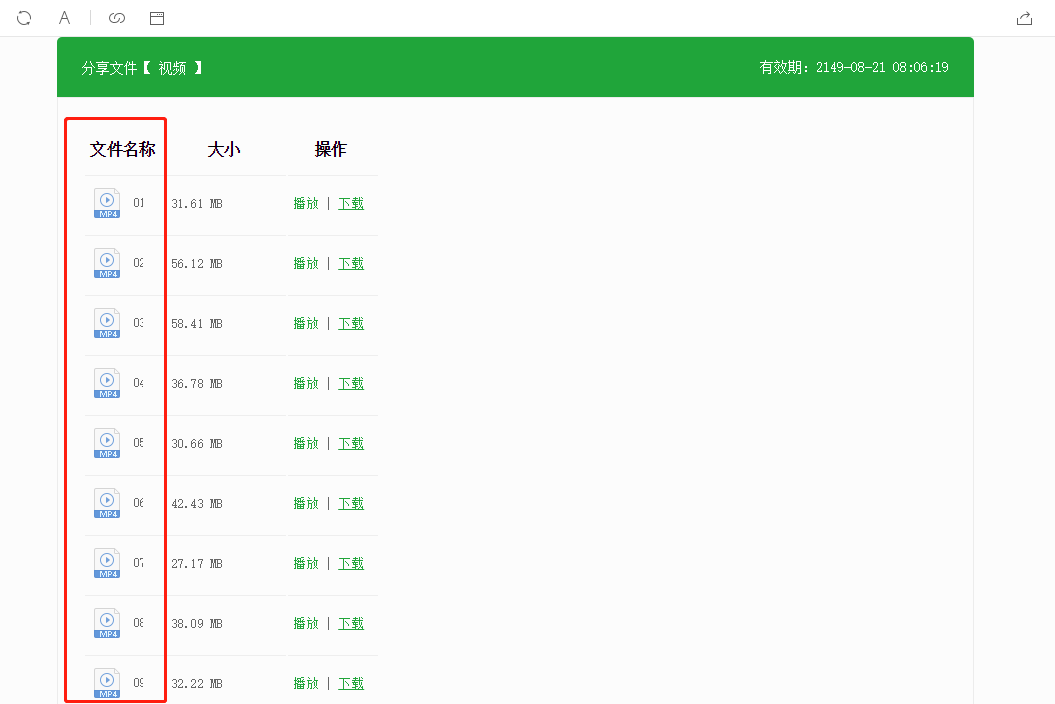Click the 操作 column header

[x=330, y=149]
